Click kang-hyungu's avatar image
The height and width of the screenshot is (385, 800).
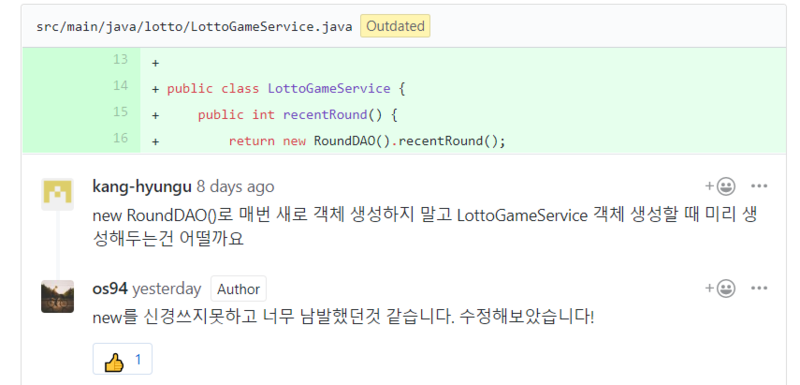click(57, 194)
